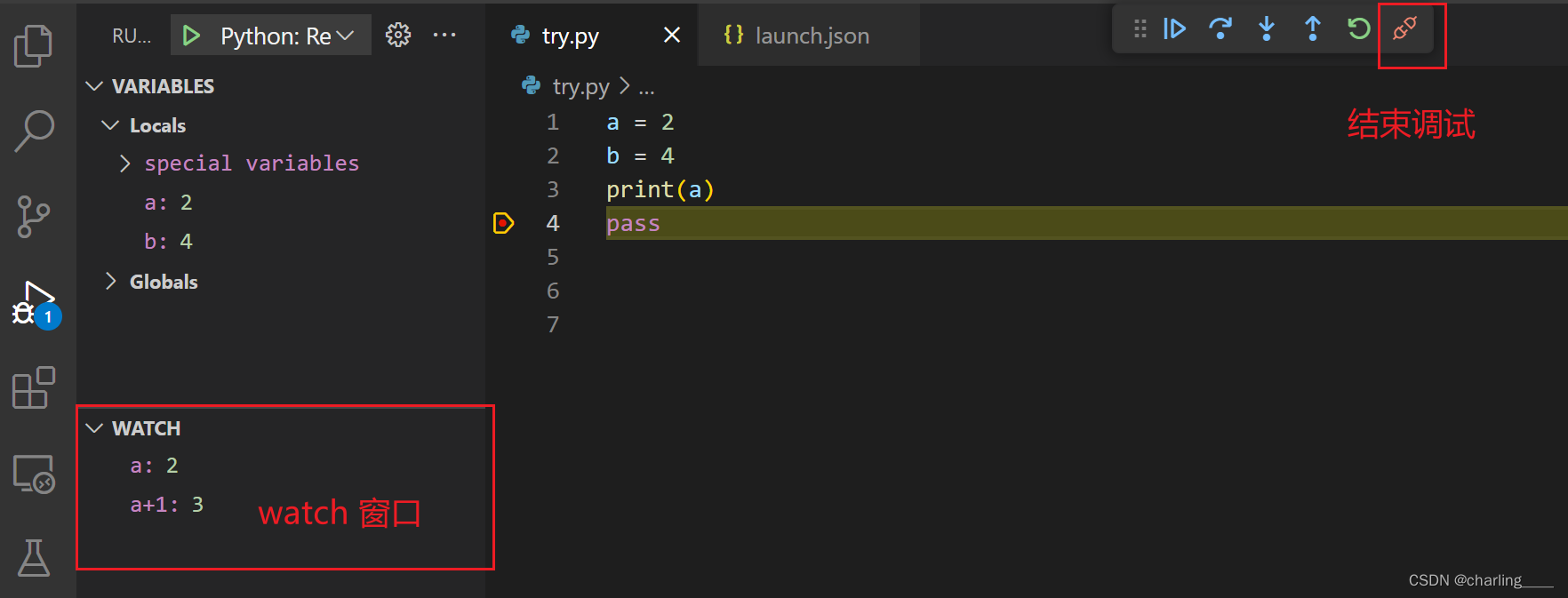The width and height of the screenshot is (1568, 598).
Task: Click Step Over in the debug toolbar
Action: 1220,28
